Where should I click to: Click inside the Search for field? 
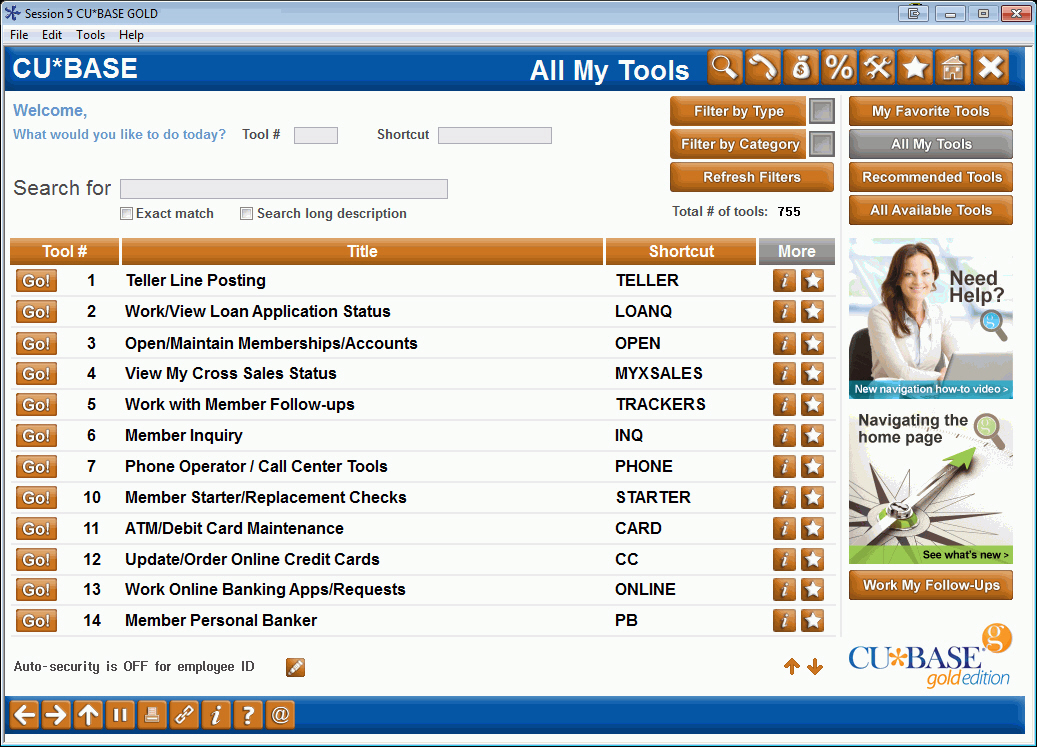(x=283, y=188)
